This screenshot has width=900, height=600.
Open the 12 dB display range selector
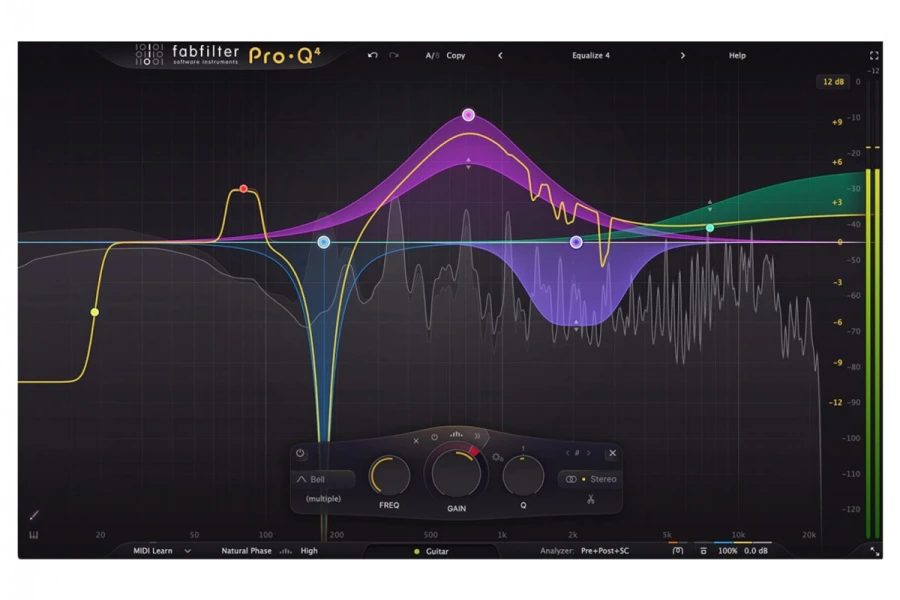tap(833, 82)
